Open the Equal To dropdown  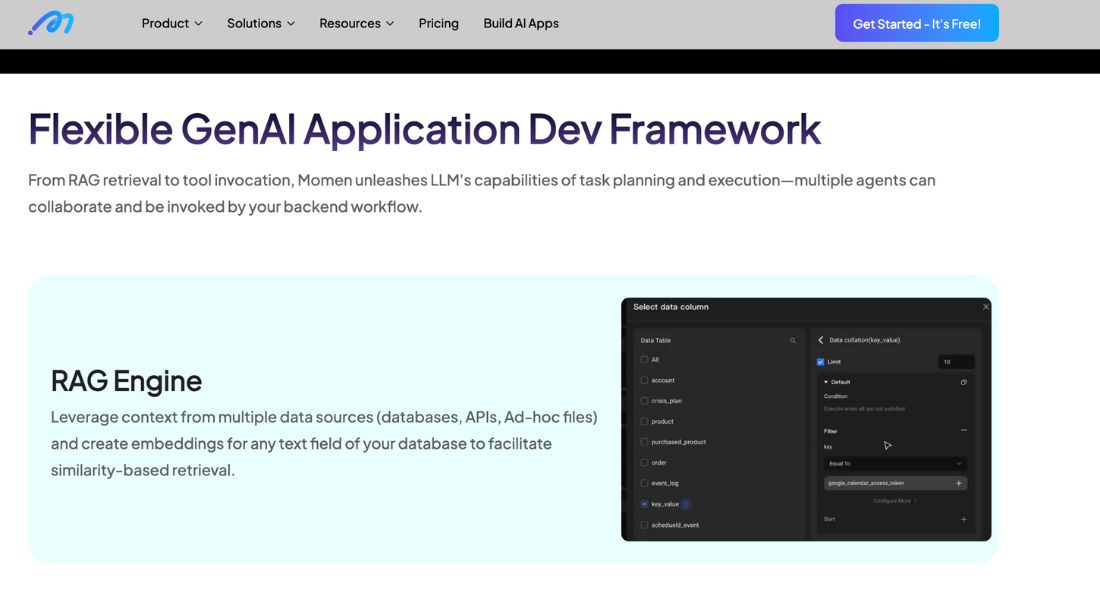pyautogui.click(x=895, y=463)
